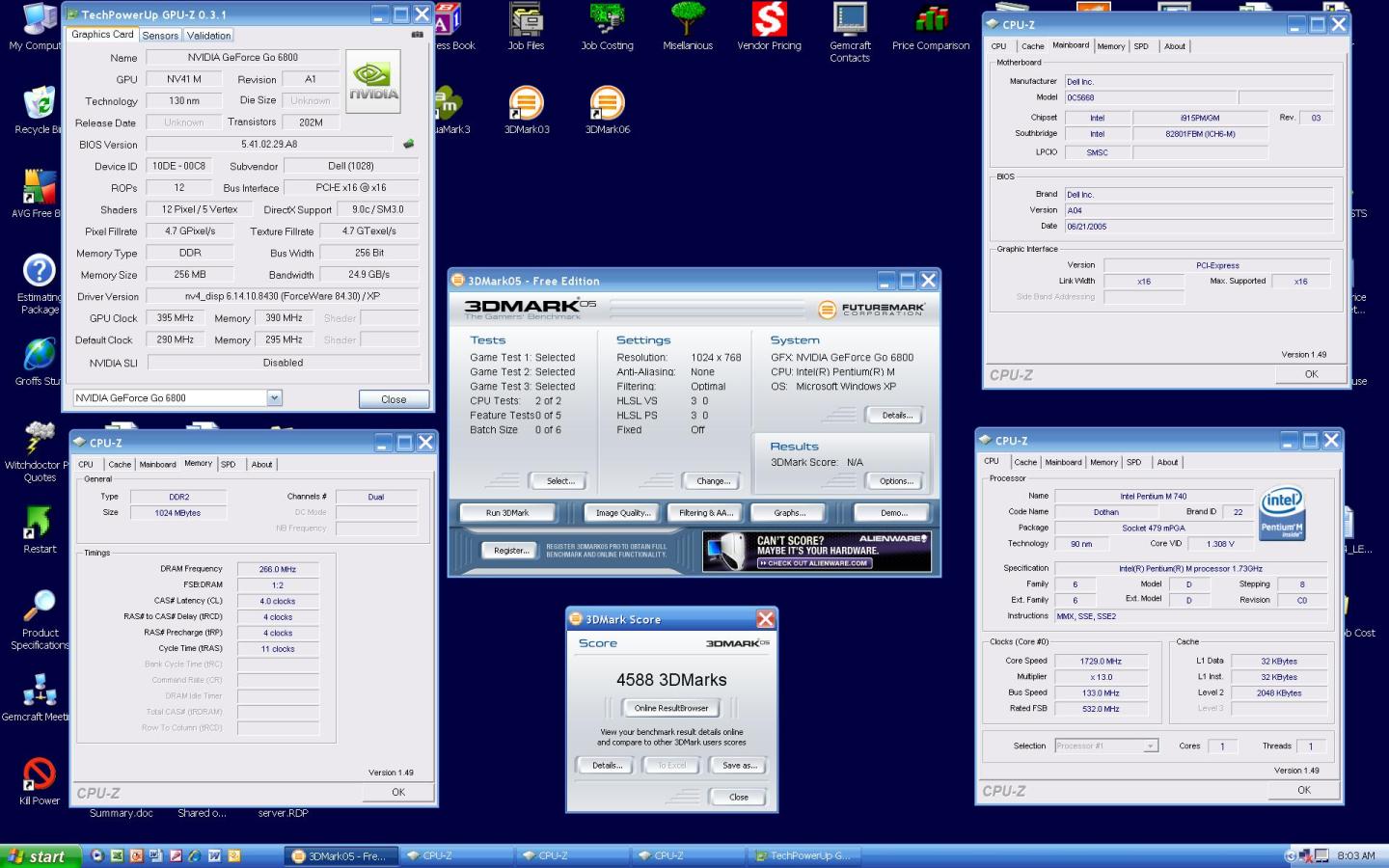Click the Change settings button in 3DMark05
The image size is (1389, 868).
[x=713, y=481]
